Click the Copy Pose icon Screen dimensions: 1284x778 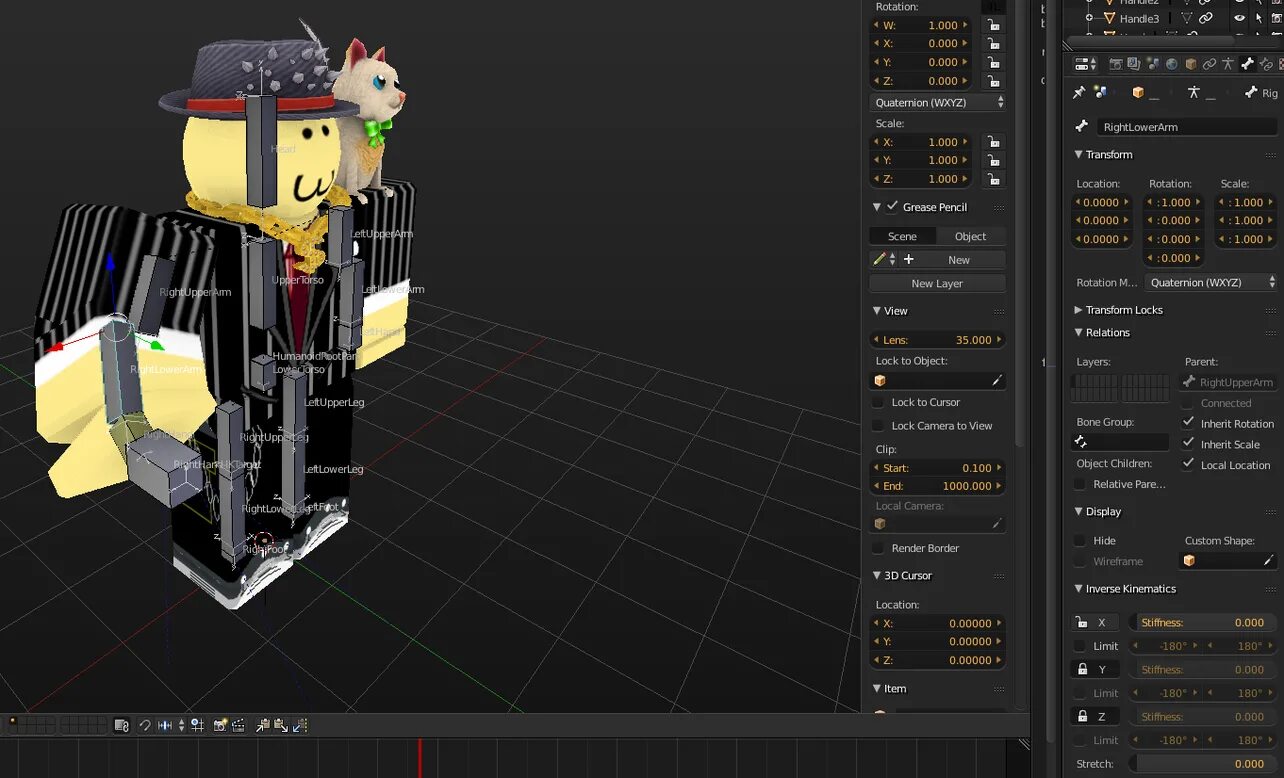(263, 725)
